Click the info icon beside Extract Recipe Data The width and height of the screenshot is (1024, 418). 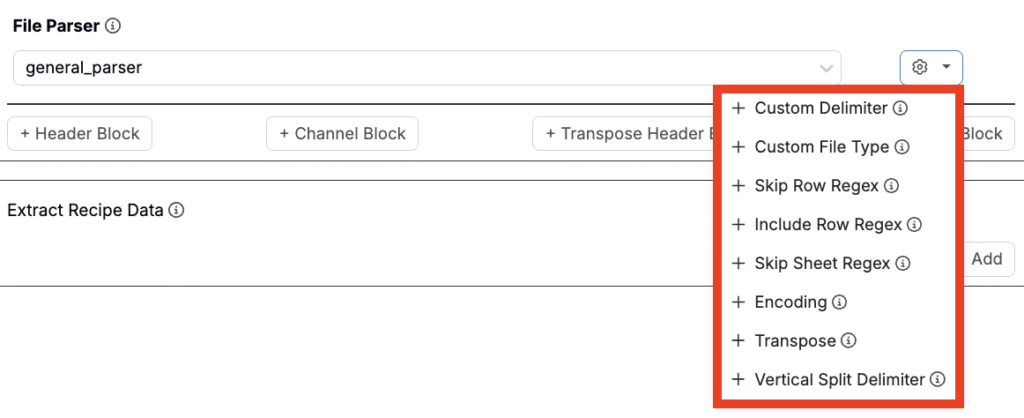coord(176,211)
